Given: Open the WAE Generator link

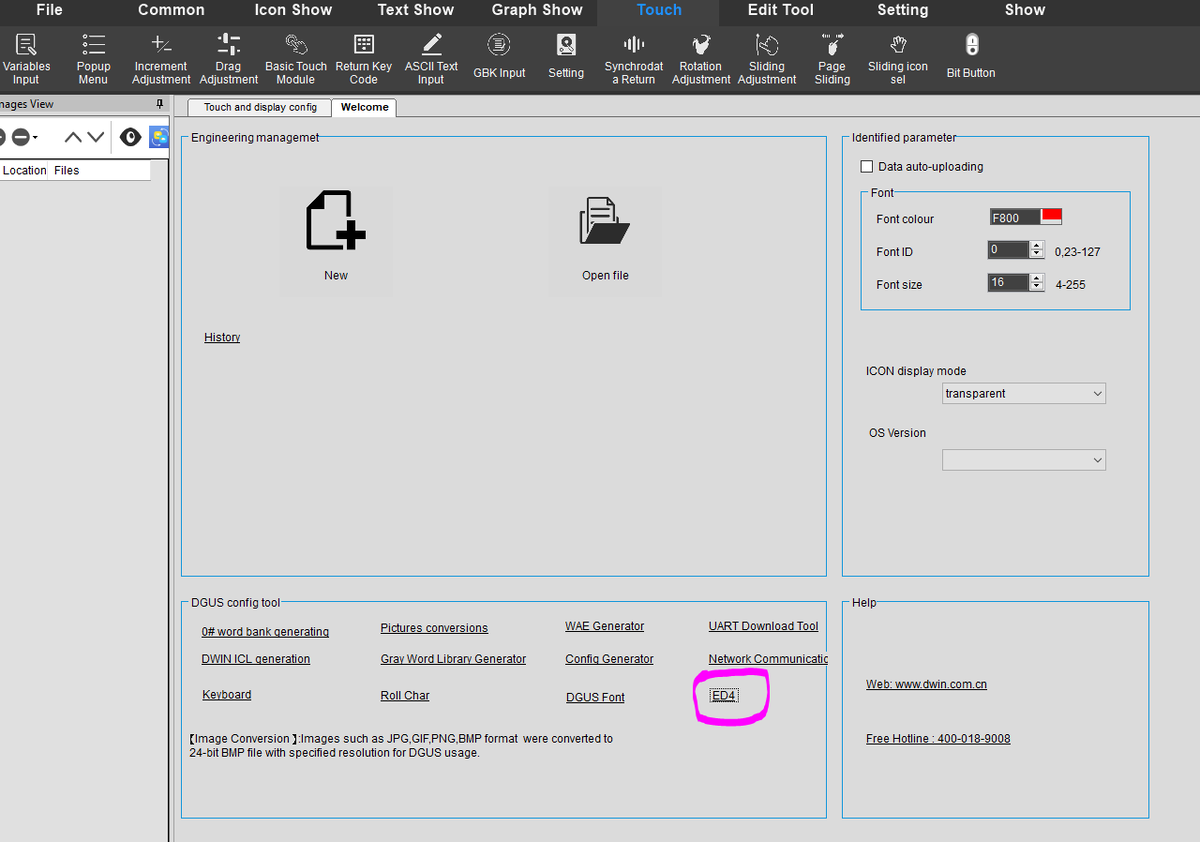Looking at the screenshot, I should [x=605, y=626].
